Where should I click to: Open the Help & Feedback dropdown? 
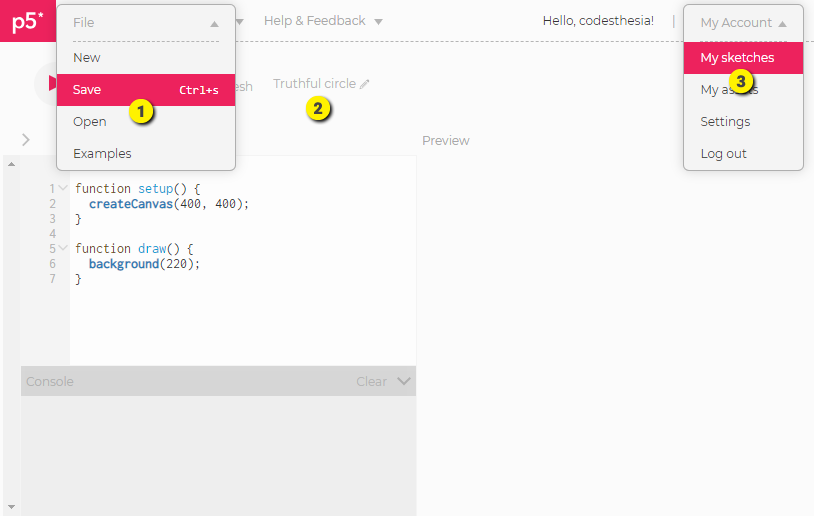click(x=322, y=21)
